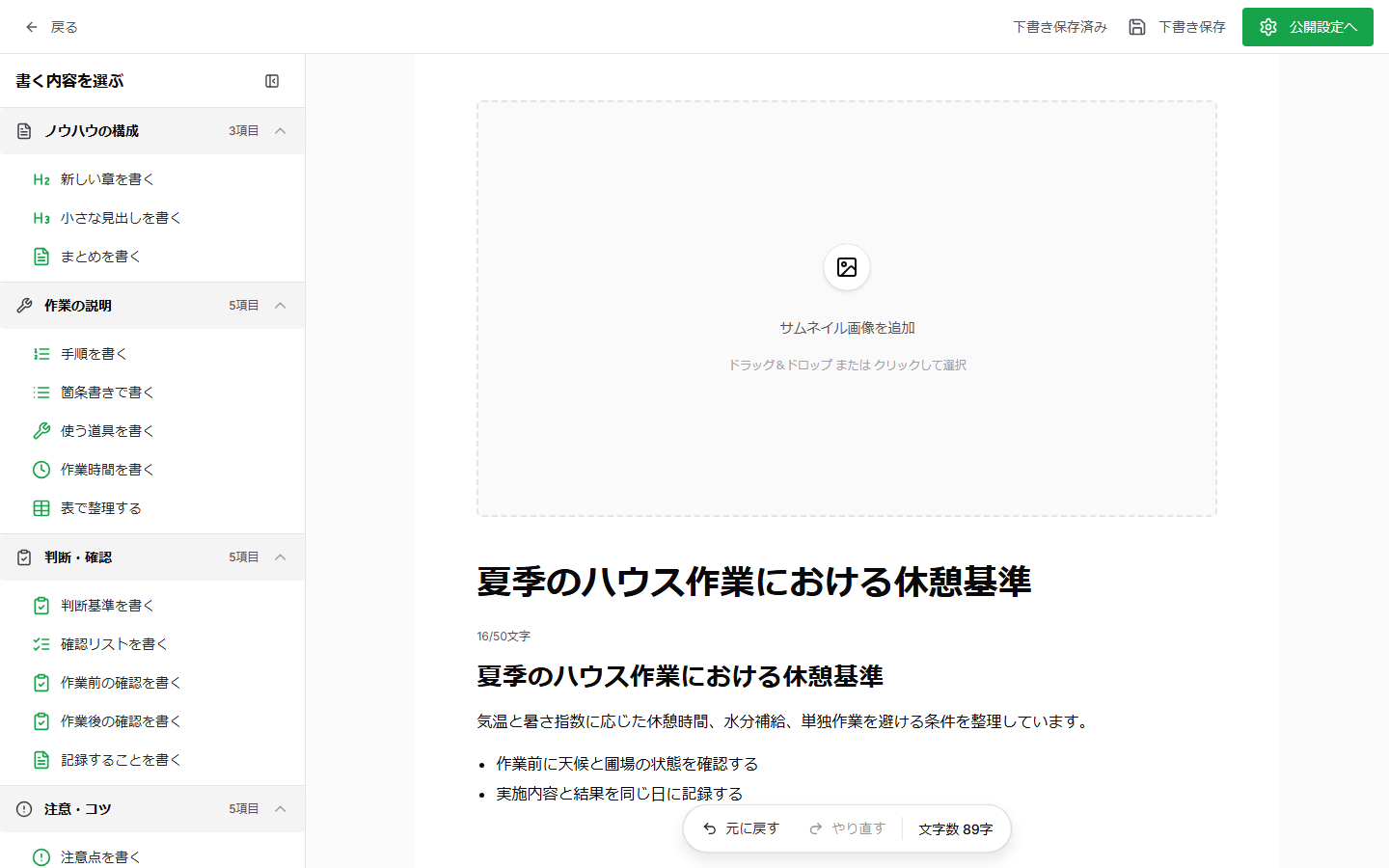Click the 確認リストを書く label
Screen dimensions: 1389x868
[x=114, y=644]
